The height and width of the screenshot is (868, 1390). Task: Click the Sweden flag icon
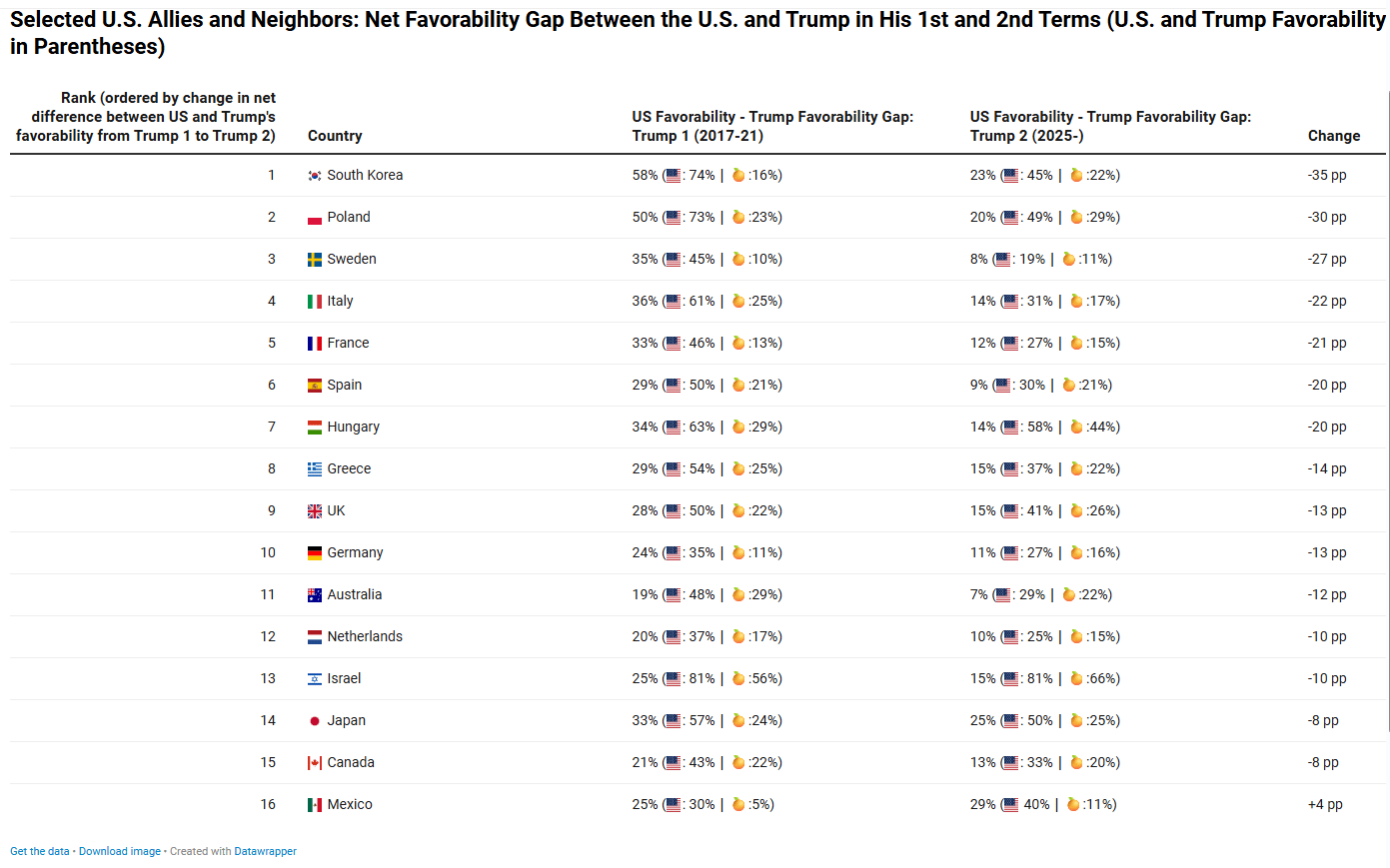pyautogui.click(x=315, y=260)
